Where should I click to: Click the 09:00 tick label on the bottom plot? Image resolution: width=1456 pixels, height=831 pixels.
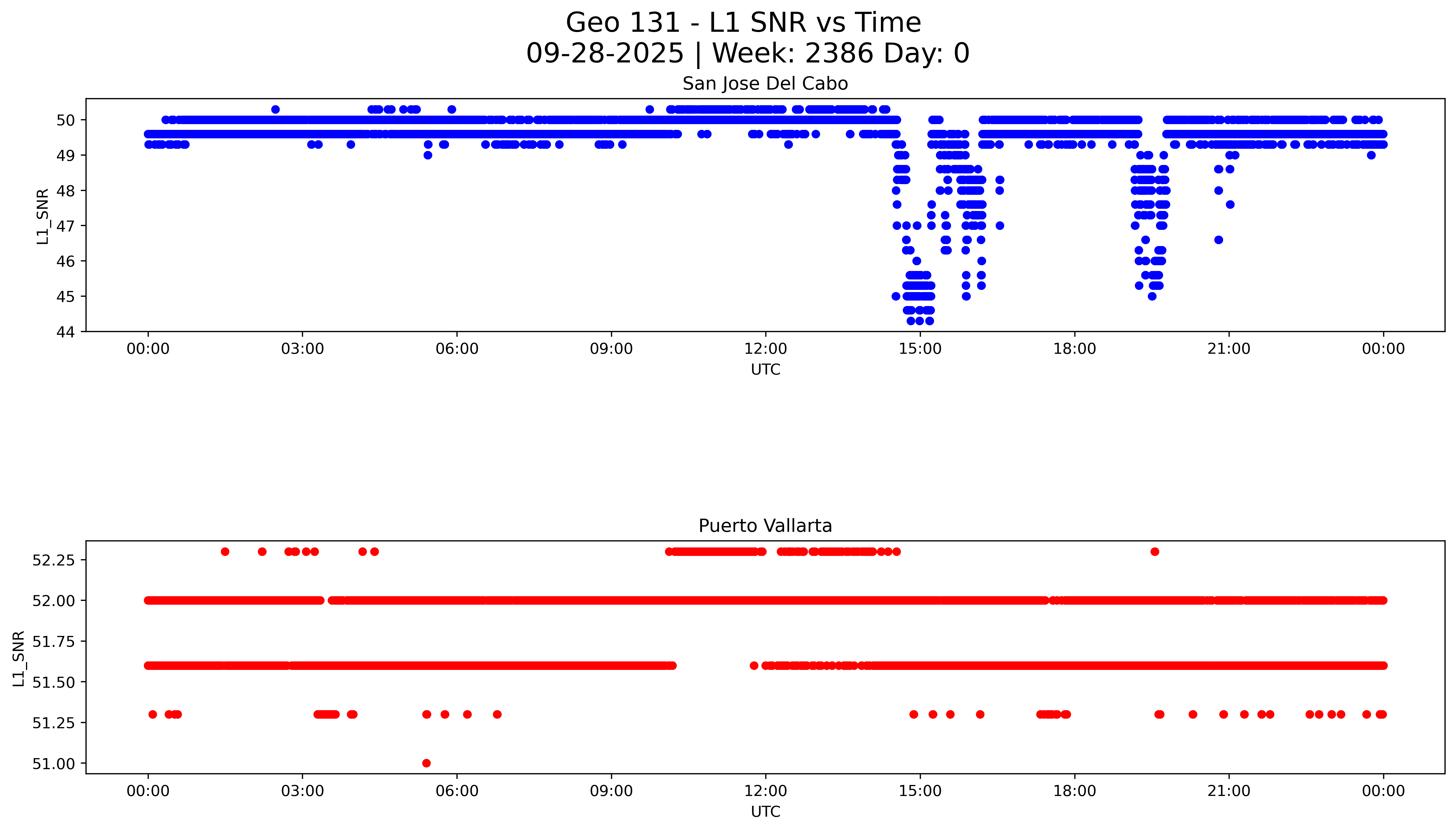[x=611, y=790]
